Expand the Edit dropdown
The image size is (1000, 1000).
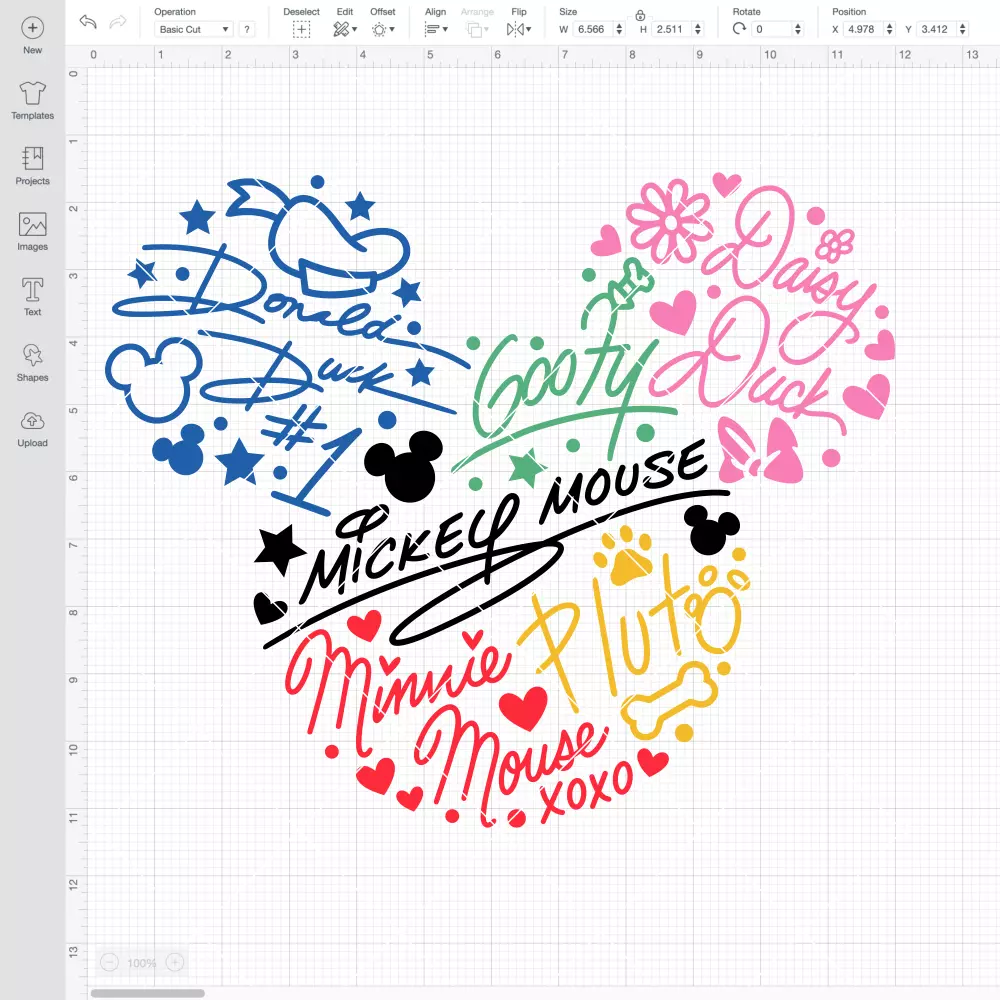345,29
